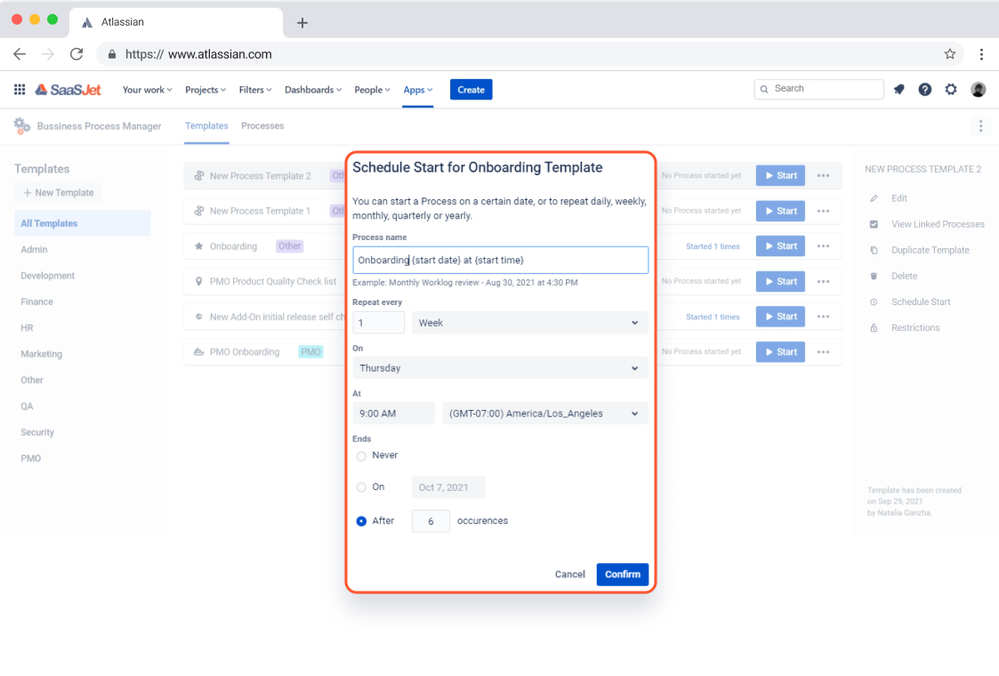Open the app switcher grid icon
Viewport: 999px width, 676px height.
(x=20, y=90)
